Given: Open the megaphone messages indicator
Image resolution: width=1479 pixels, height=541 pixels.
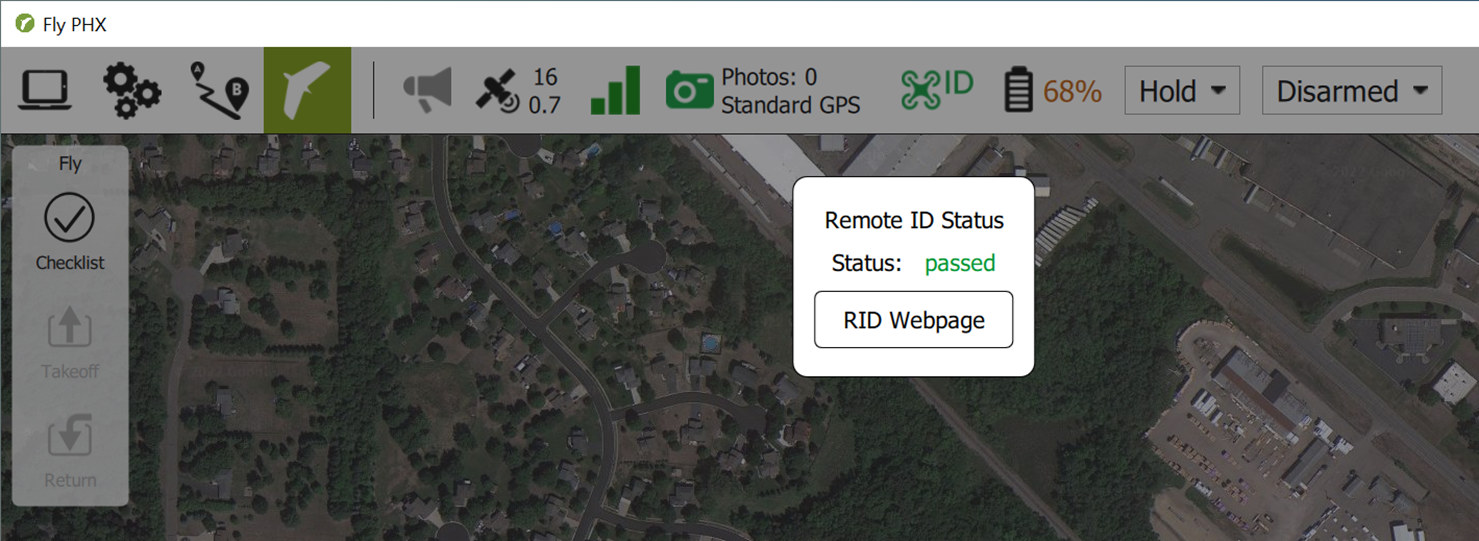Looking at the screenshot, I should click(427, 91).
